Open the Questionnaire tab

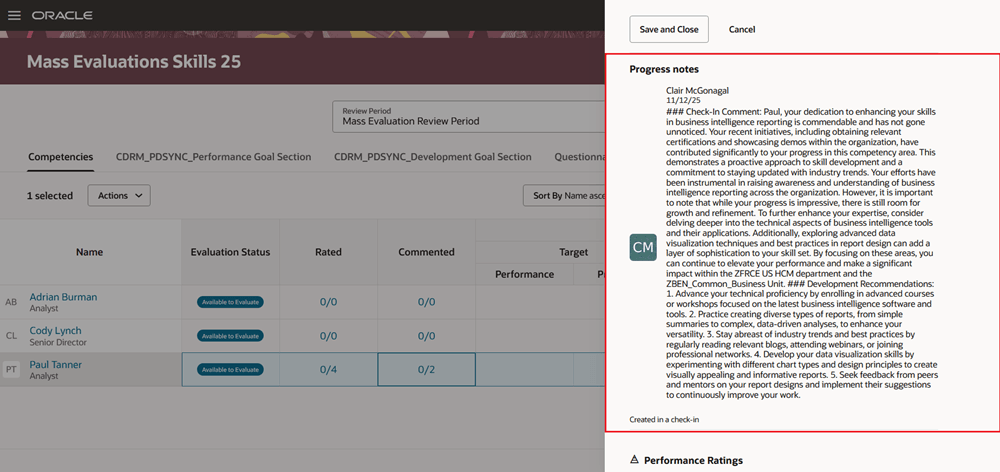pyautogui.click(x=579, y=157)
